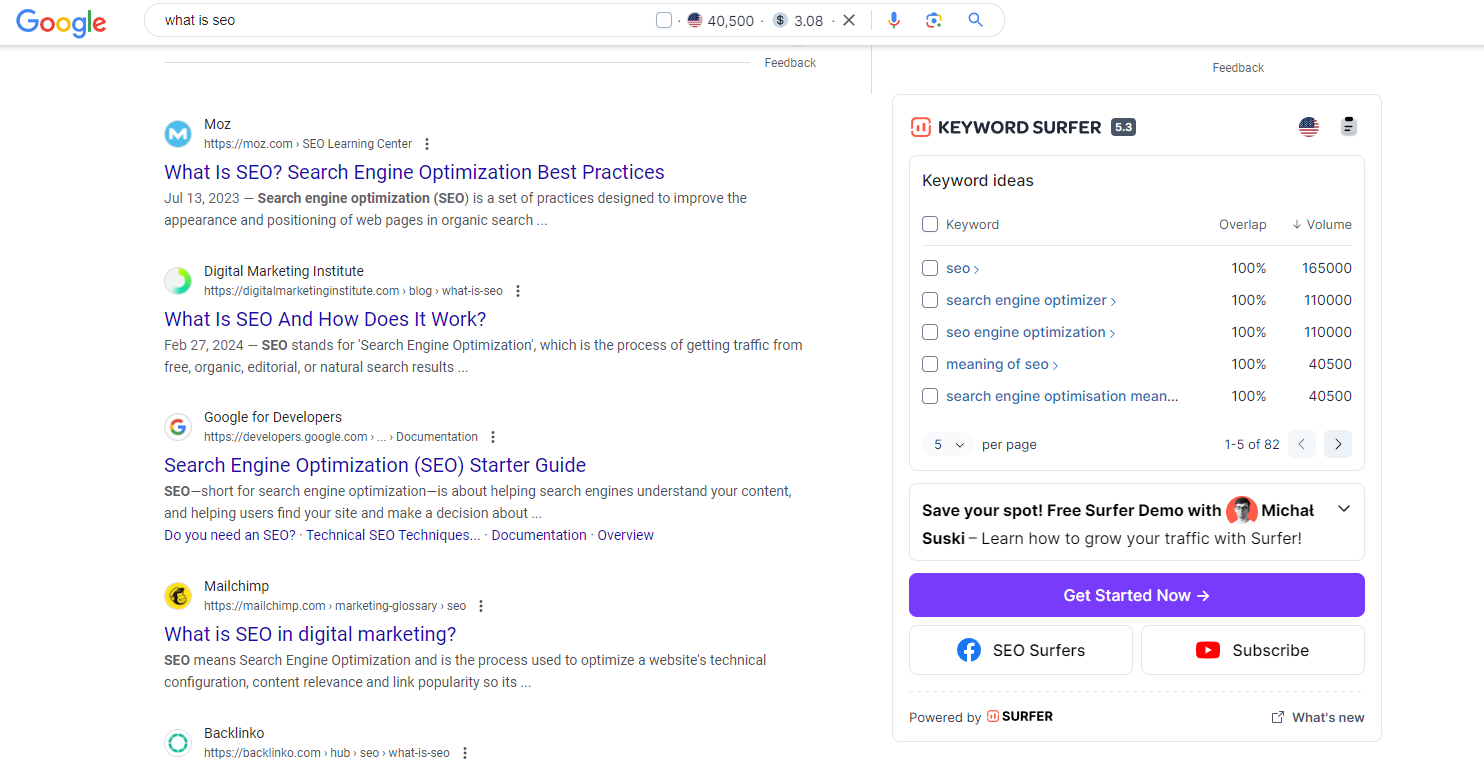
Task: Select all keywords with header checkbox
Action: coord(930,224)
